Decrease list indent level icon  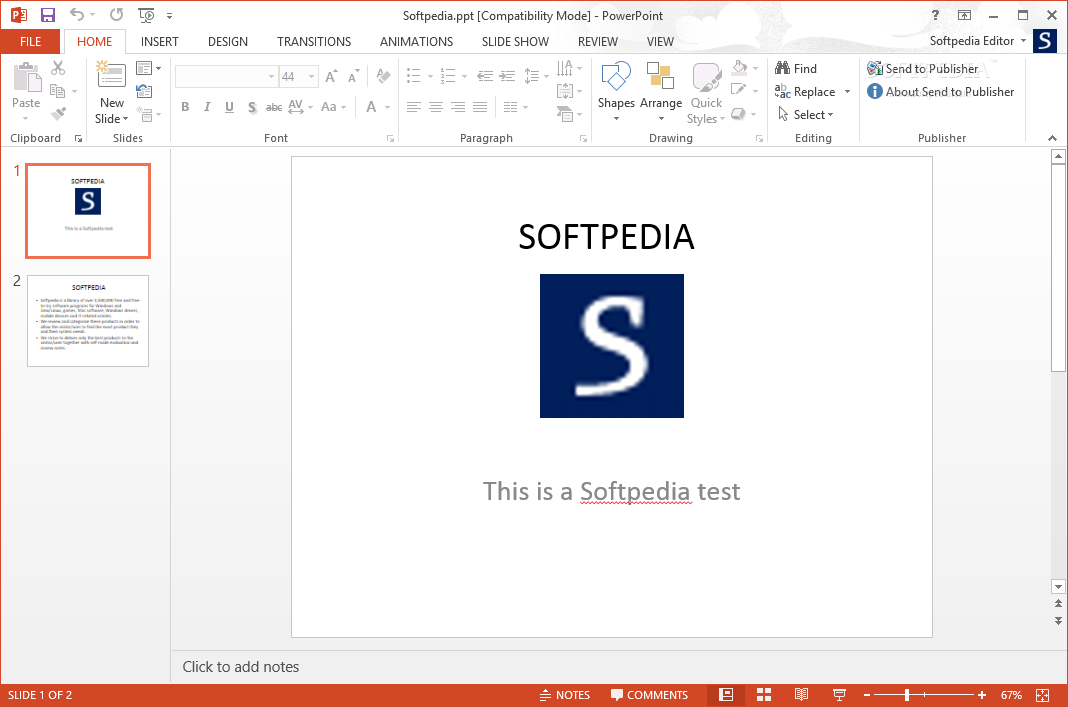485,76
